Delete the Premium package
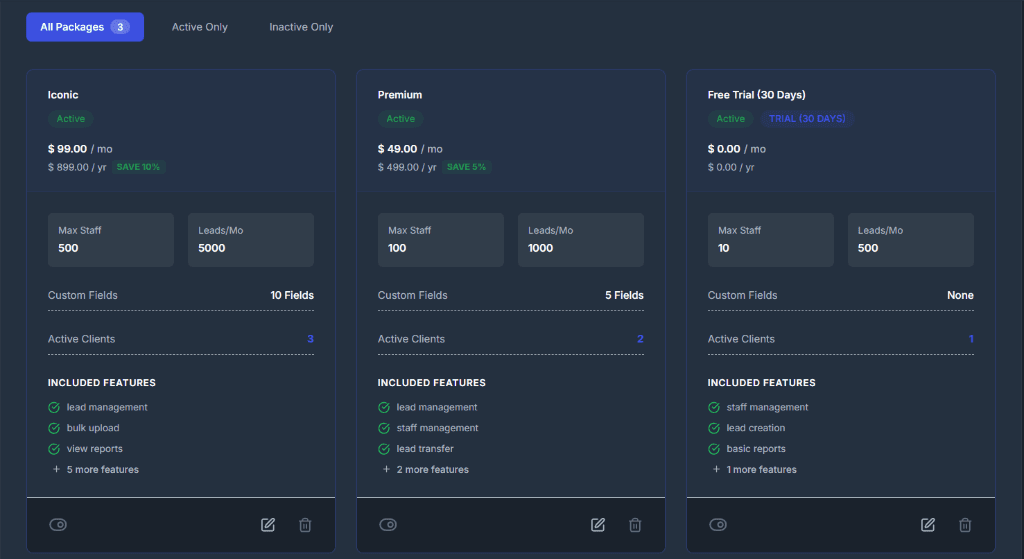1024x559 pixels. tap(635, 524)
